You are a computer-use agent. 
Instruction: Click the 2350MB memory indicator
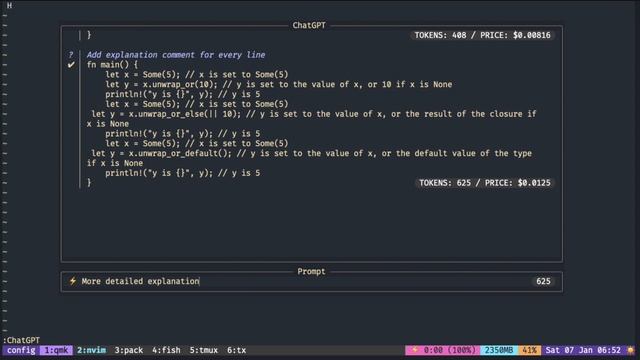tap(499, 350)
